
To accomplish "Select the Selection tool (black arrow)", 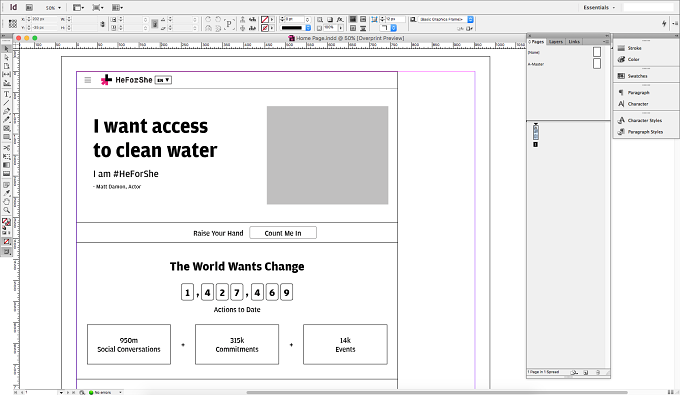I will 7,49.
